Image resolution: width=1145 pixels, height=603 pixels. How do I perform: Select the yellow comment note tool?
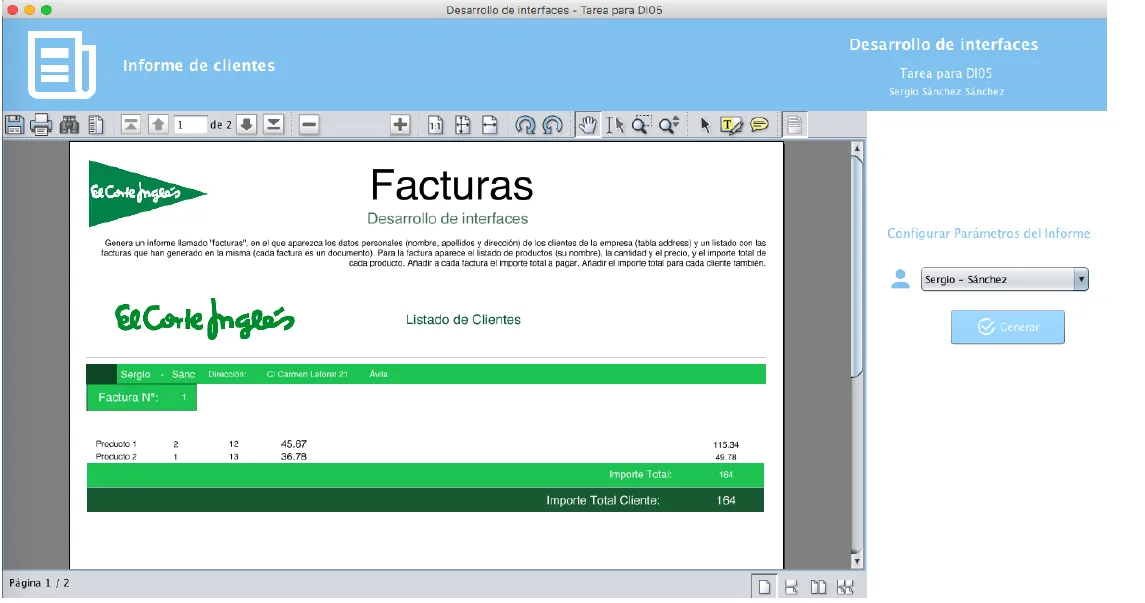[759, 125]
